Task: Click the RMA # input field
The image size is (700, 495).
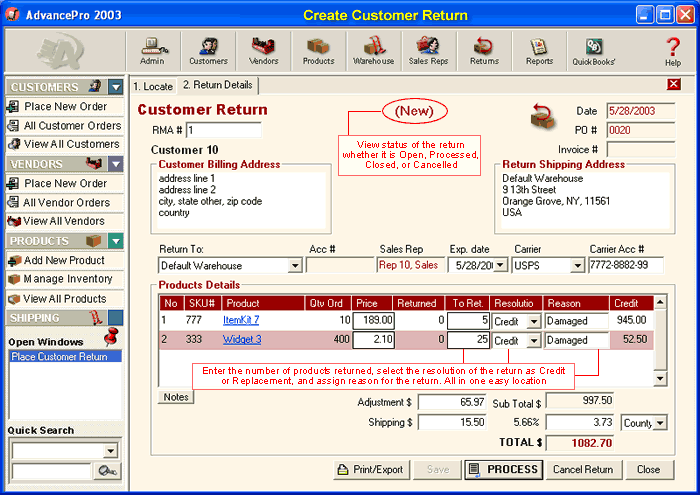Action: click(x=224, y=130)
